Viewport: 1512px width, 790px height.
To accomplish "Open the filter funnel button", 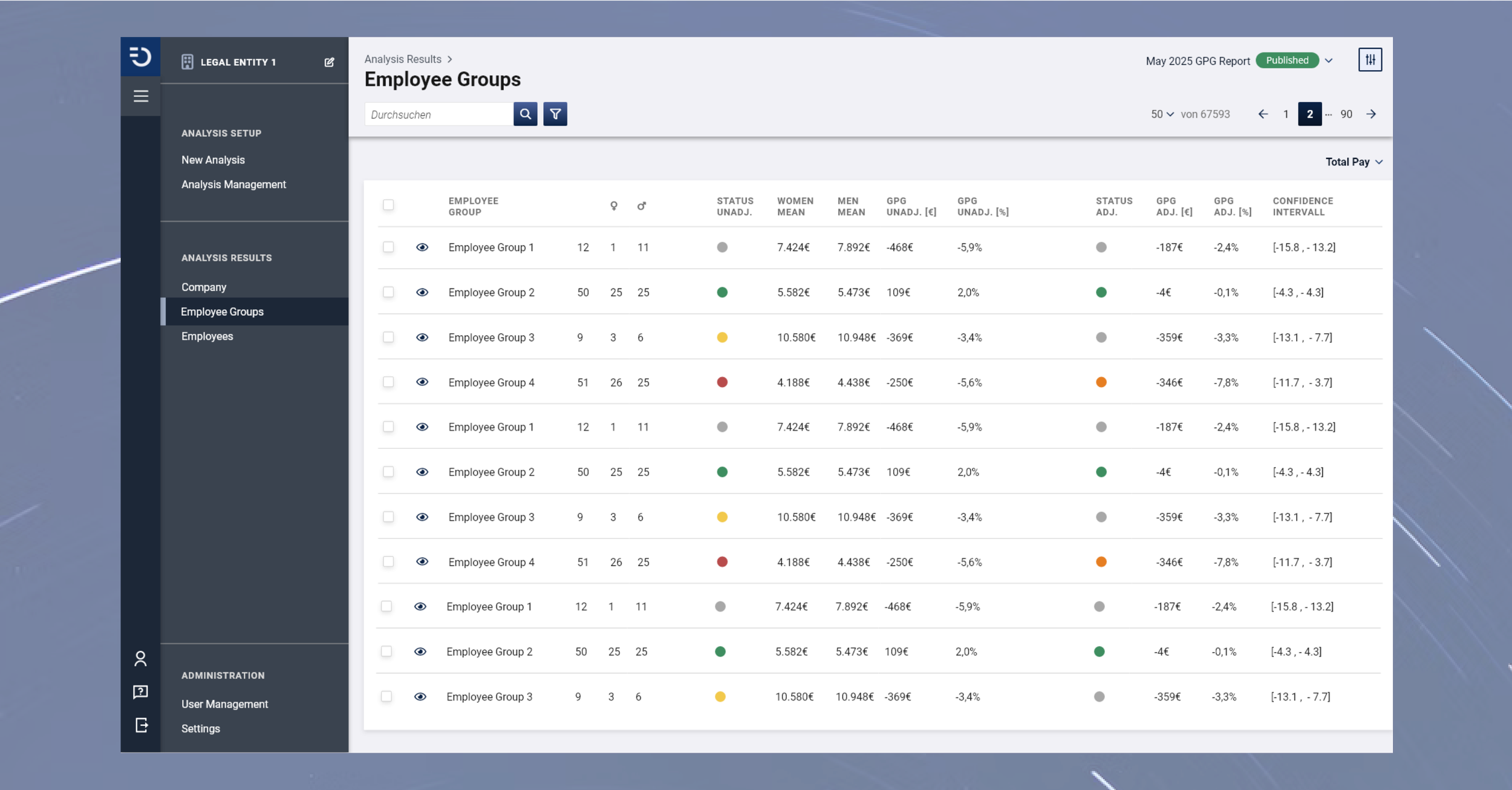I will (555, 114).
